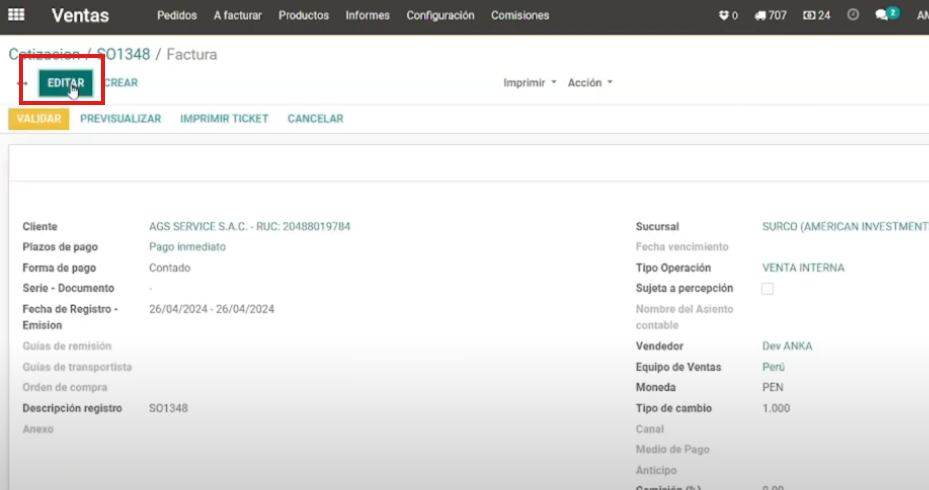Open the truck icon showing 707
This screenshot has width=929, height=490.
click(x=770, y=15)
